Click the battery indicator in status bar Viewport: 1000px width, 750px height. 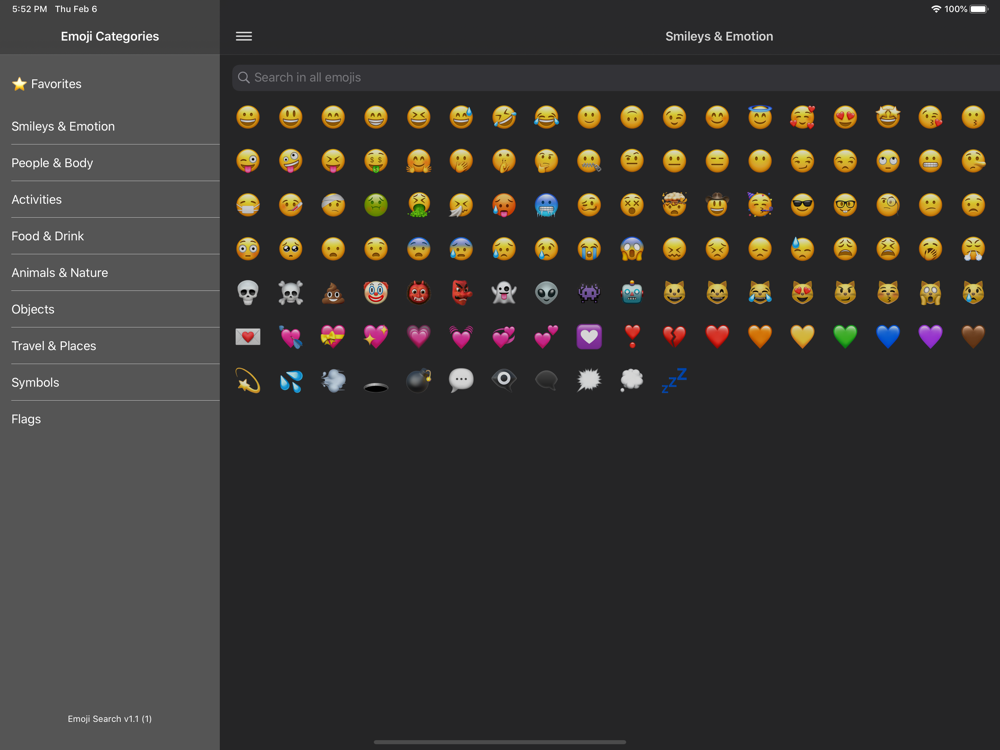coord(980,9)
